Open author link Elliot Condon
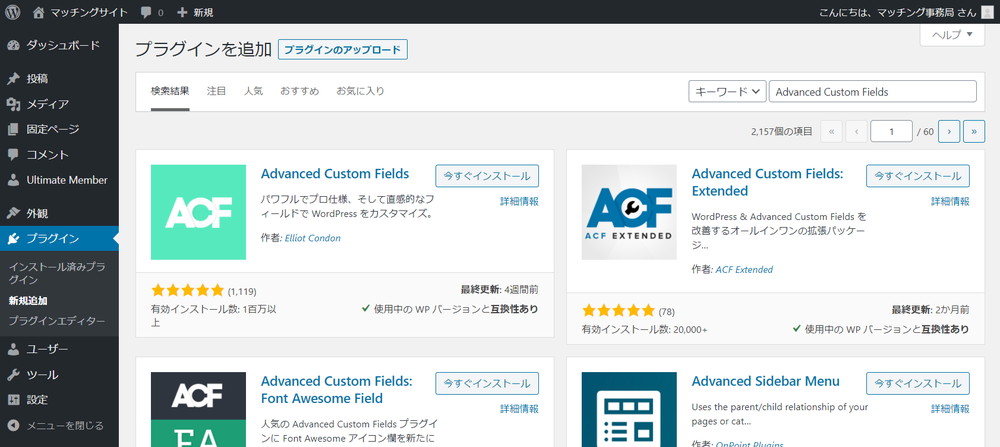The width and height of the screenshot is (1000, 447). click(312, 238)
